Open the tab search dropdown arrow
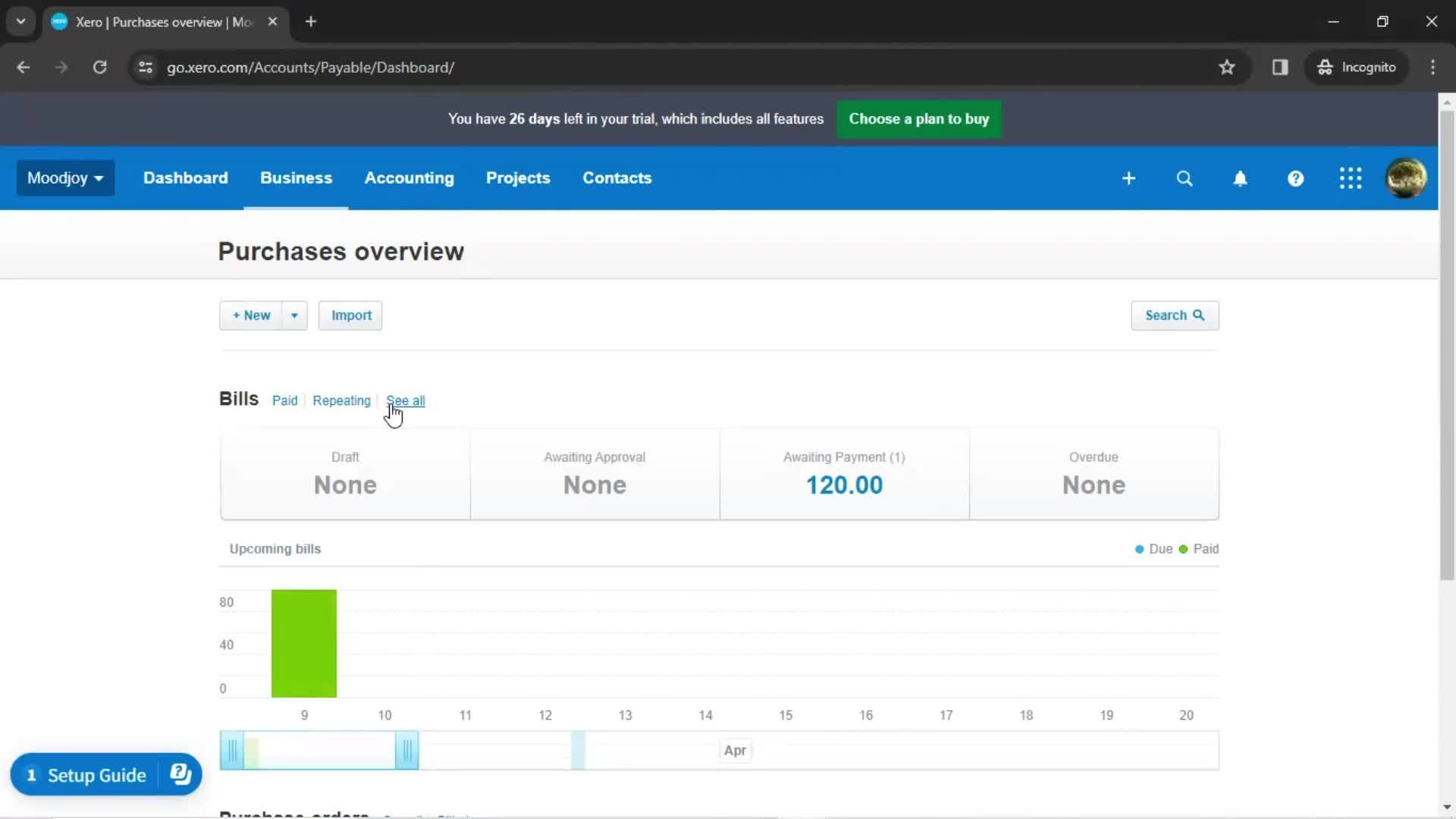Image resolution: width=1456 pixels, height=819 pixels. 21,22
